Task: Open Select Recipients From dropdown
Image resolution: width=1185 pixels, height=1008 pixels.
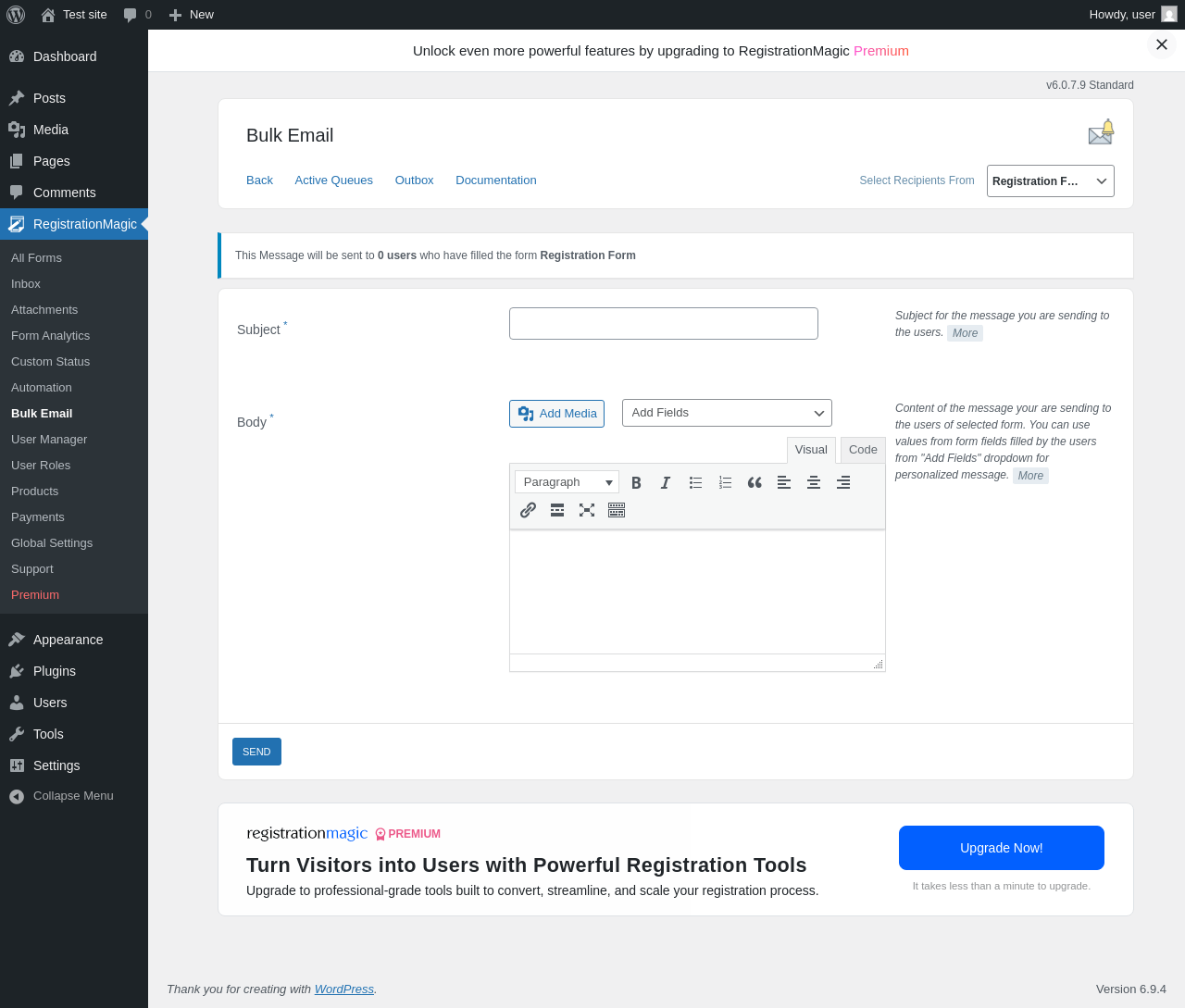Action: [1050, 180]
